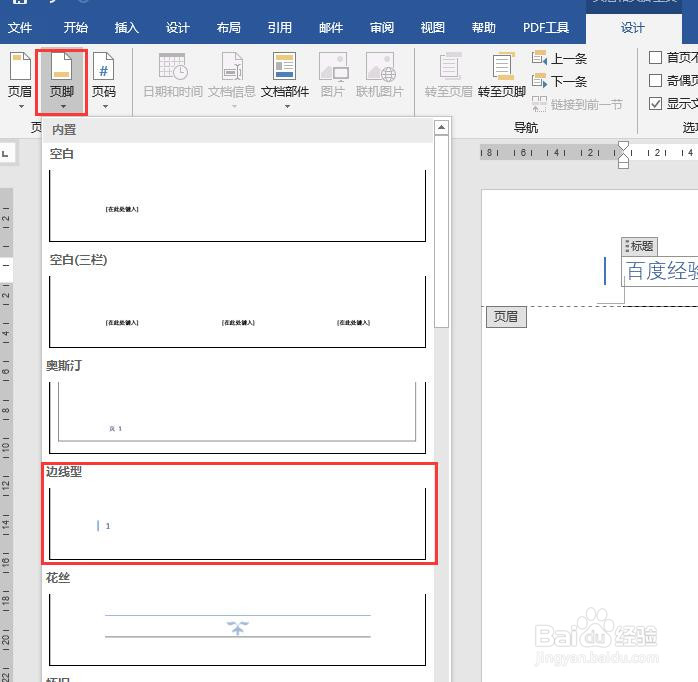Screen dimensions: 698x682
Task: Click the 图片 picture icon
Action: click(x=333, y=67)
